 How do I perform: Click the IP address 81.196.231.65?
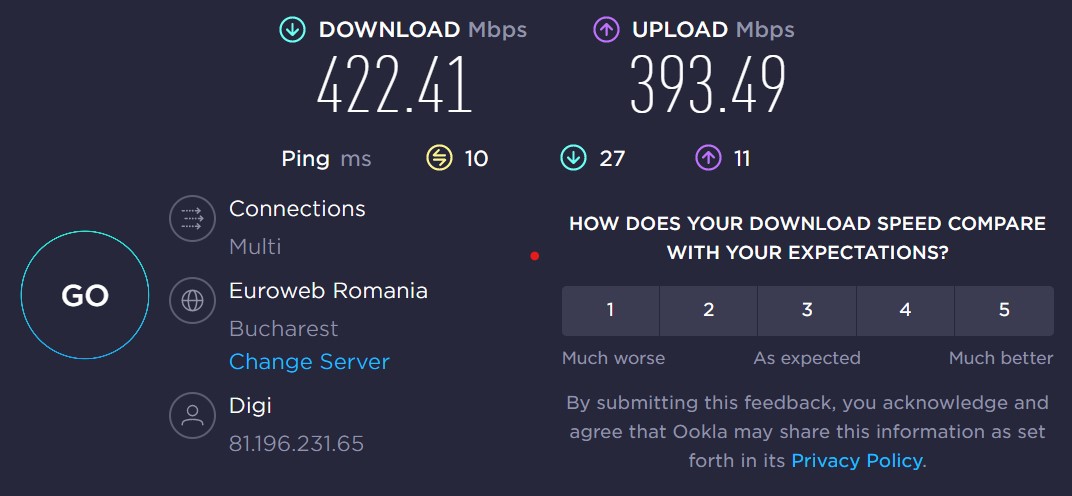296,443
